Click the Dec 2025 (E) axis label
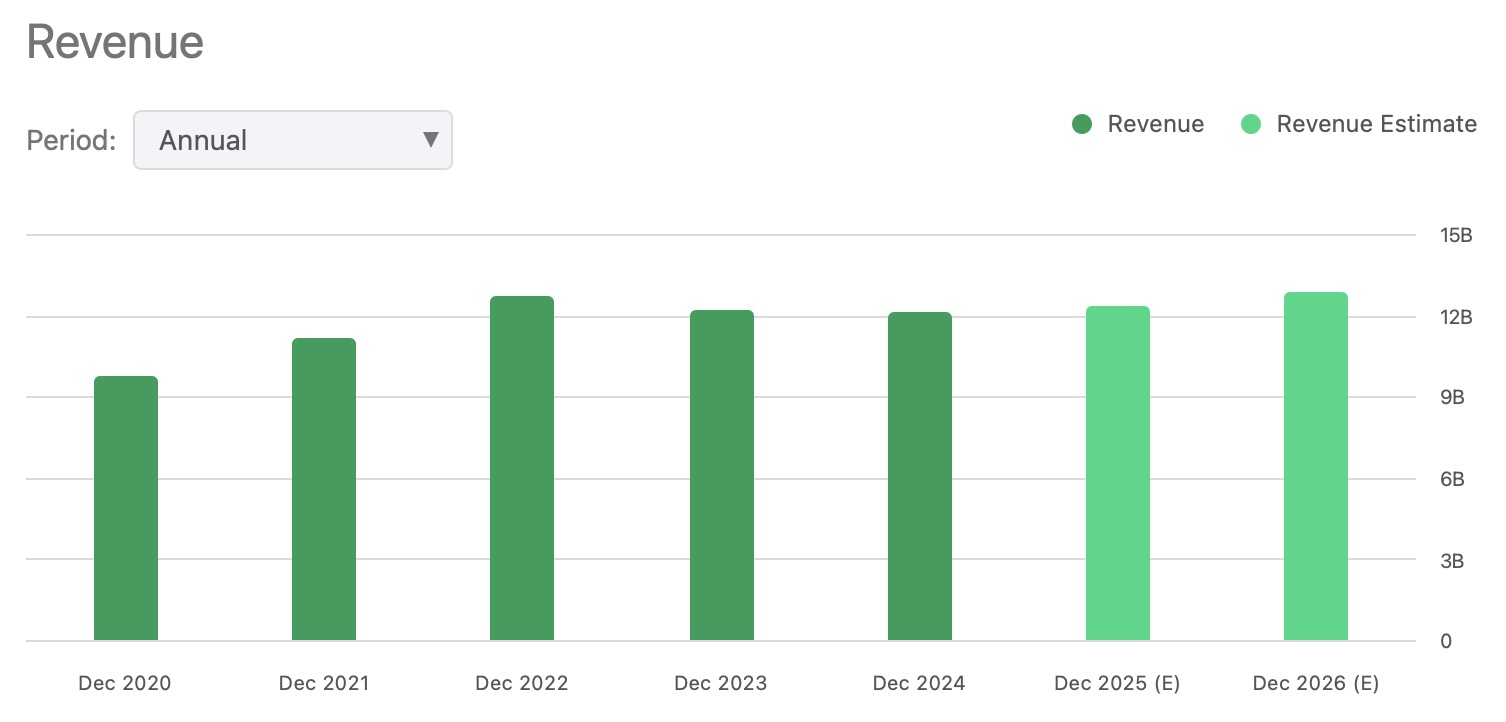Screen dimensions: 1506x722 [1117, 684]
